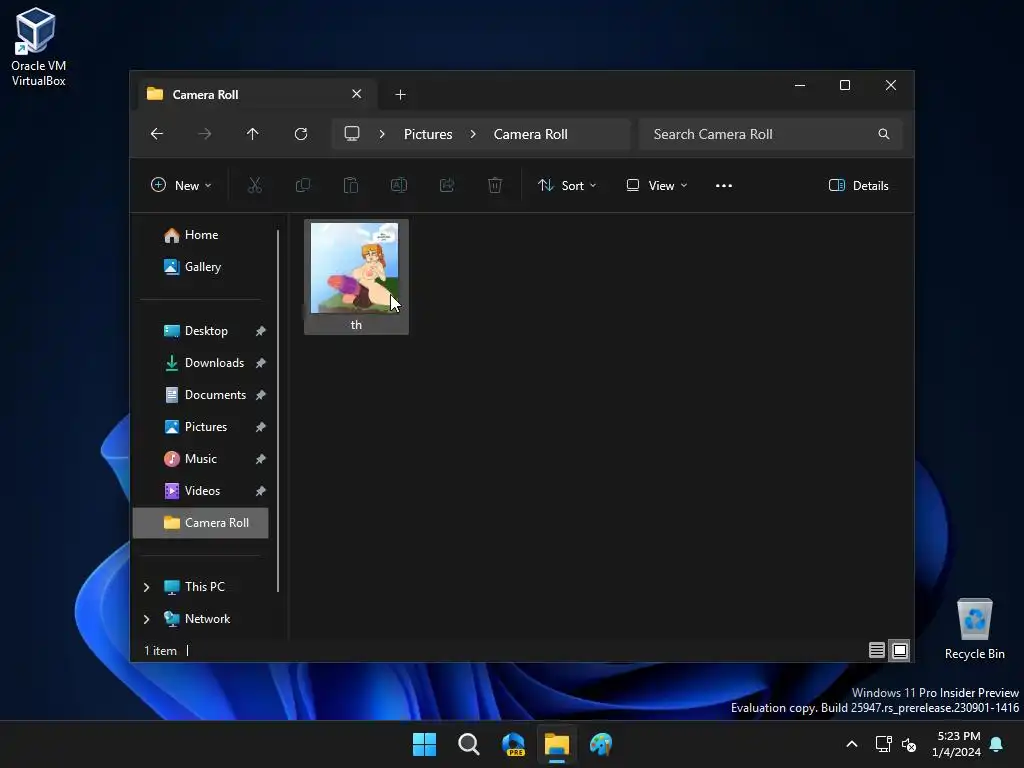Expand the Network tree node
This screenshot has width=1024, height=768.
point(146,619)
